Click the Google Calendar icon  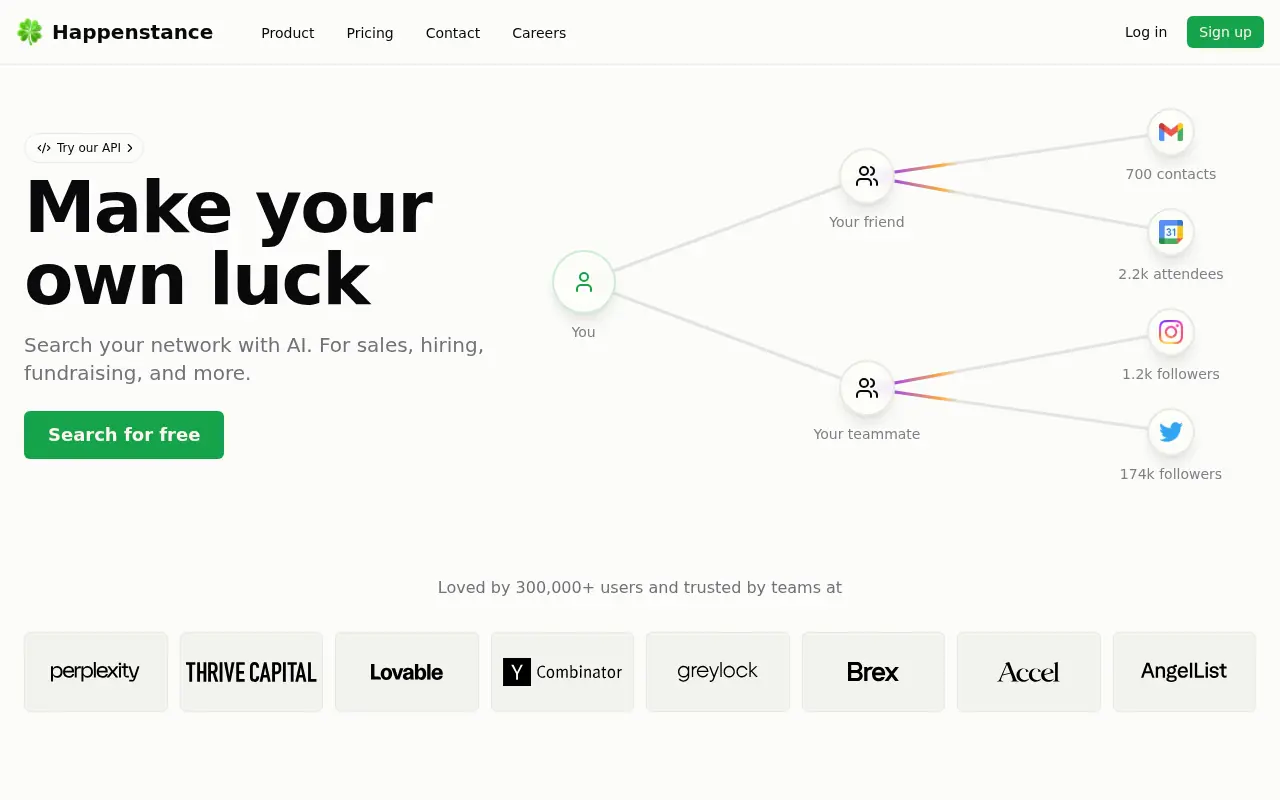[1170, 232]
